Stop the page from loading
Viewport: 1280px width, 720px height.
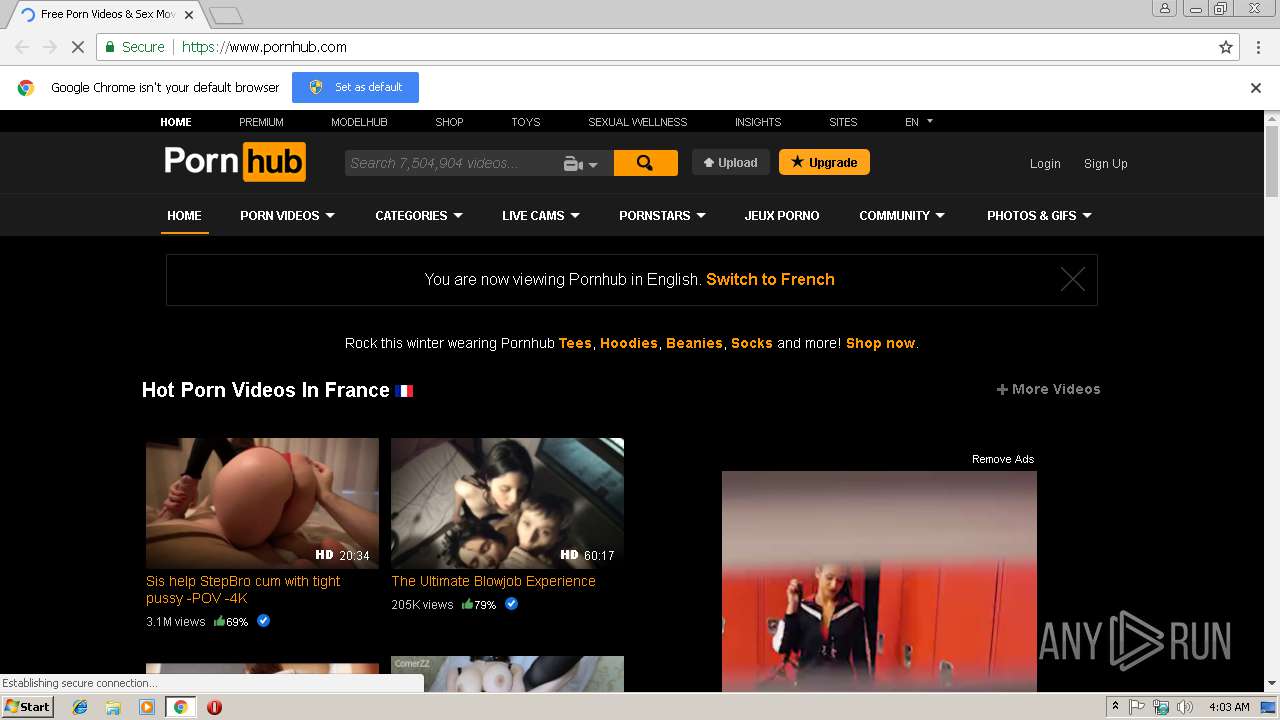click(x=78, y=47)
